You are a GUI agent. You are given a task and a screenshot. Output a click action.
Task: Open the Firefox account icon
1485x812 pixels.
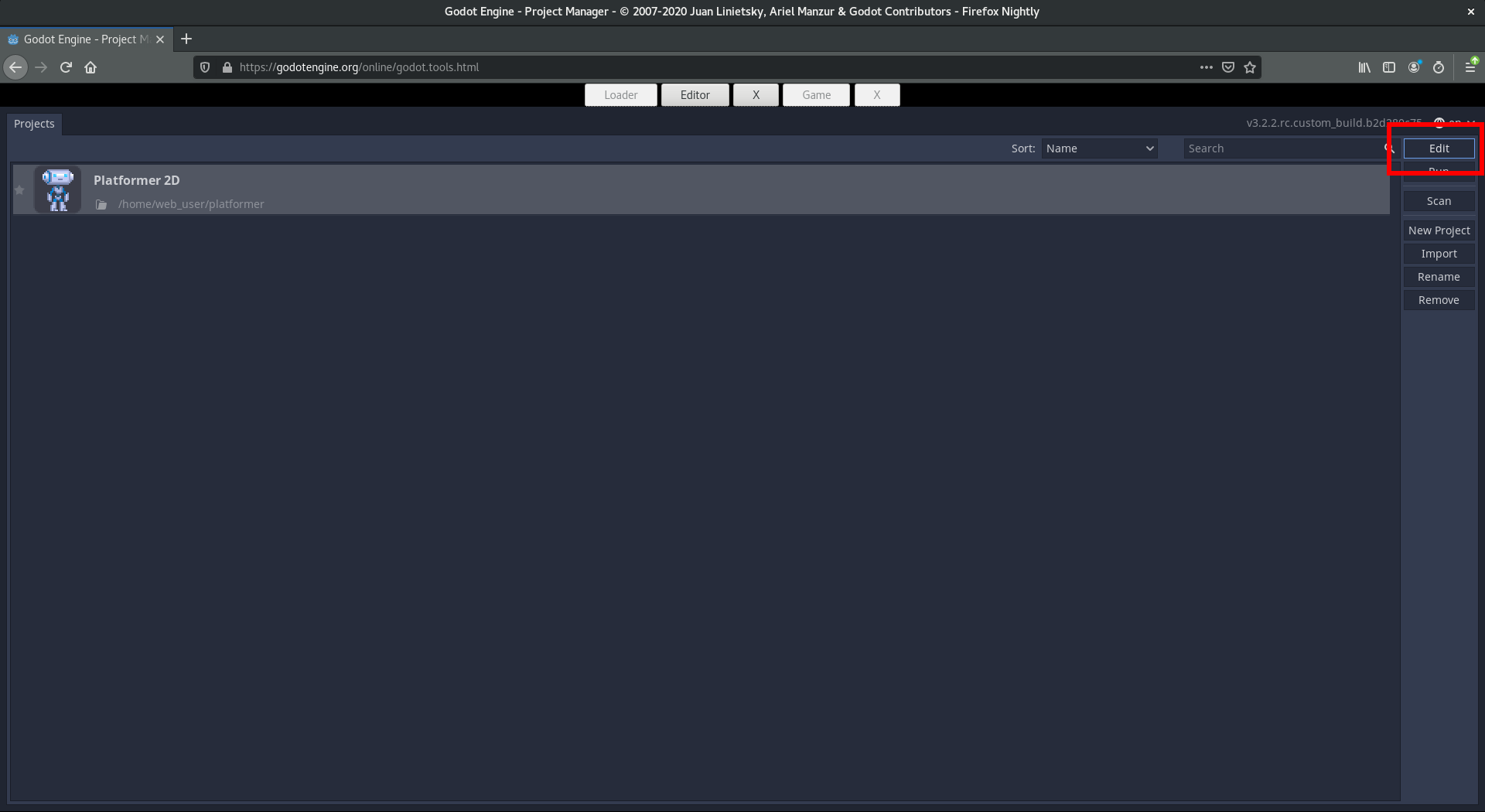(1414, 67)
